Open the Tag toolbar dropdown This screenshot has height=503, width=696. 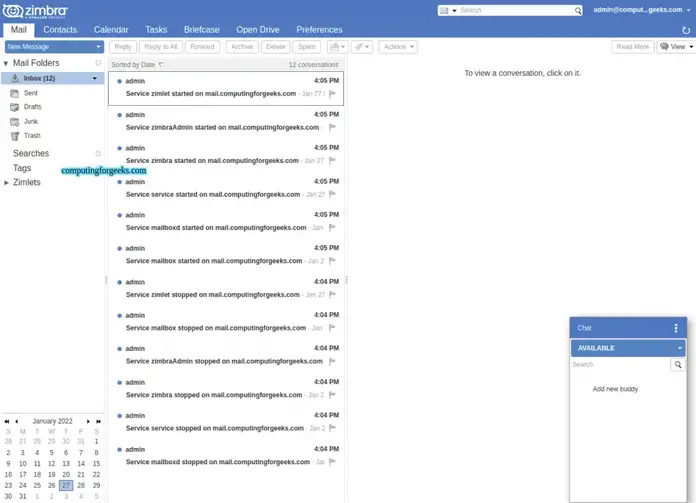pos(362,47)
